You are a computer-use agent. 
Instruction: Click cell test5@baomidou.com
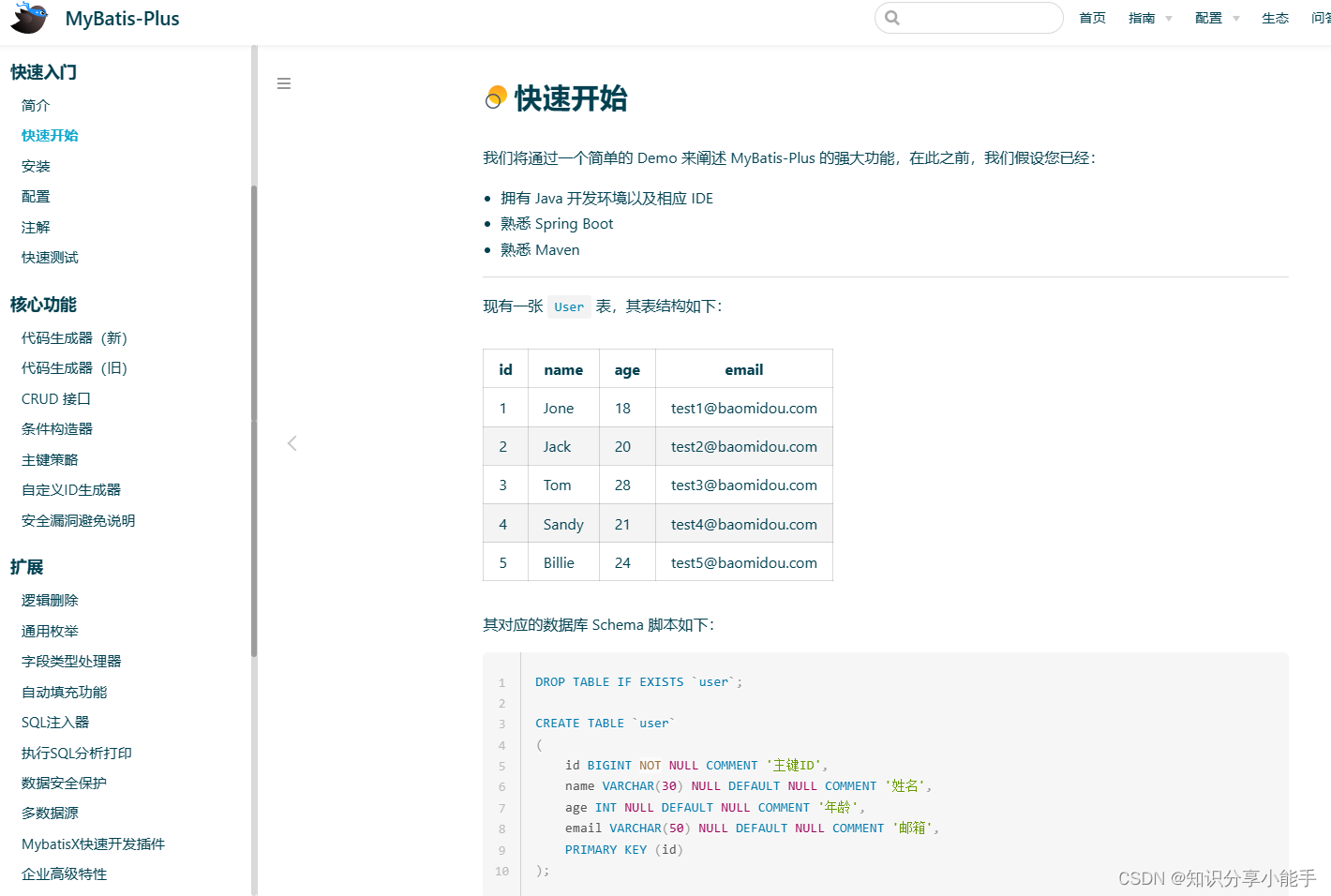(744, 562)
